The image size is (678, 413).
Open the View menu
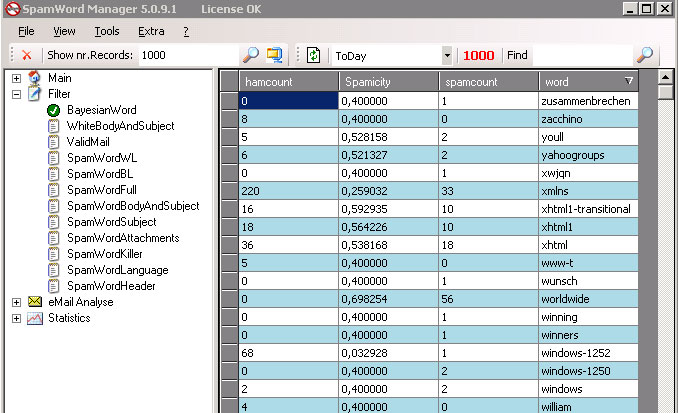(x=64, y=31)
